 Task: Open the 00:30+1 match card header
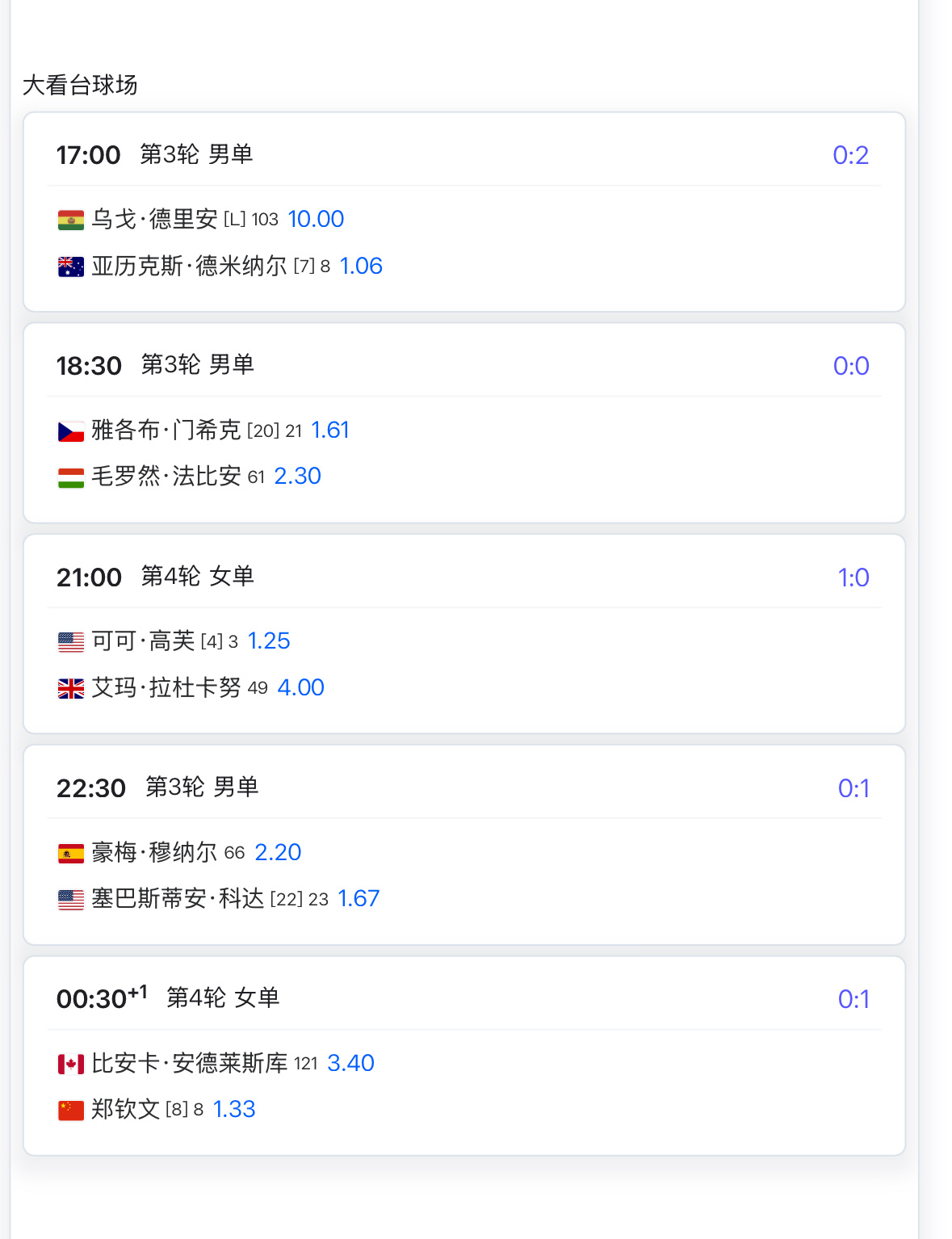(464, 999)
